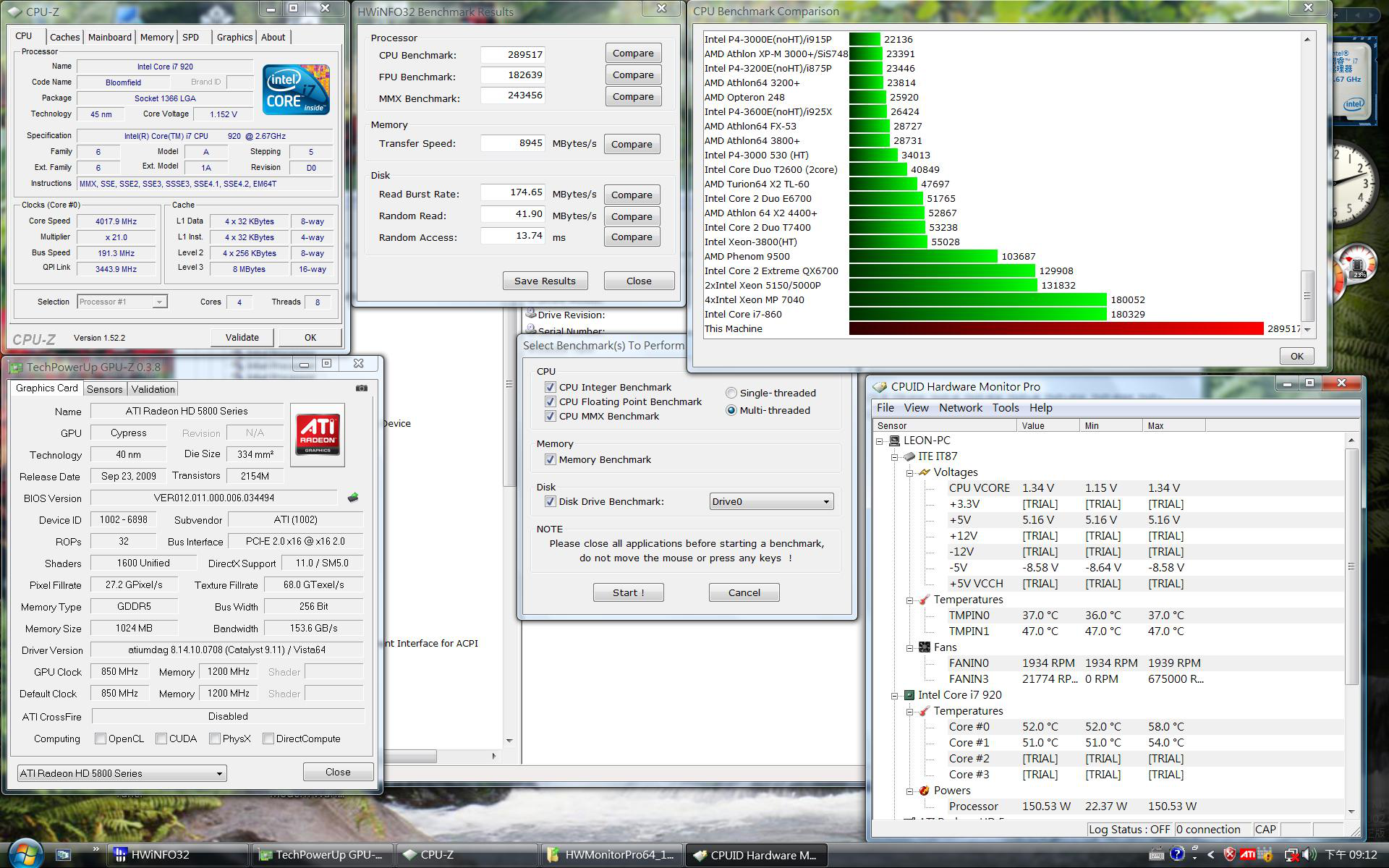Click the CPU Benchmark Comparison scrollbar thumb

coord(1307,296)
